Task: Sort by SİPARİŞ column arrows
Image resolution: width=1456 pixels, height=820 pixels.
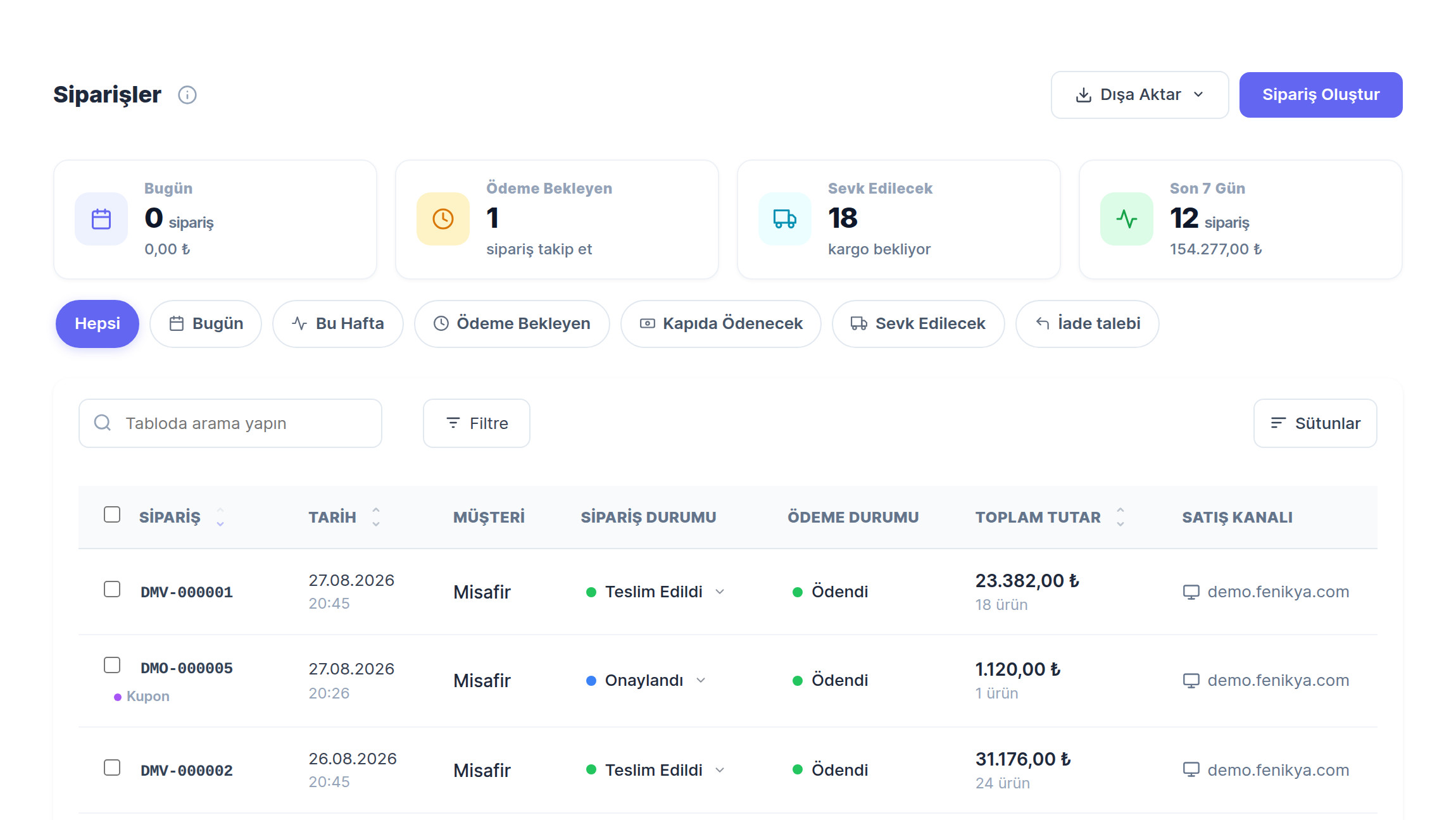Action: pyautogui.click(x=220, y=517)
